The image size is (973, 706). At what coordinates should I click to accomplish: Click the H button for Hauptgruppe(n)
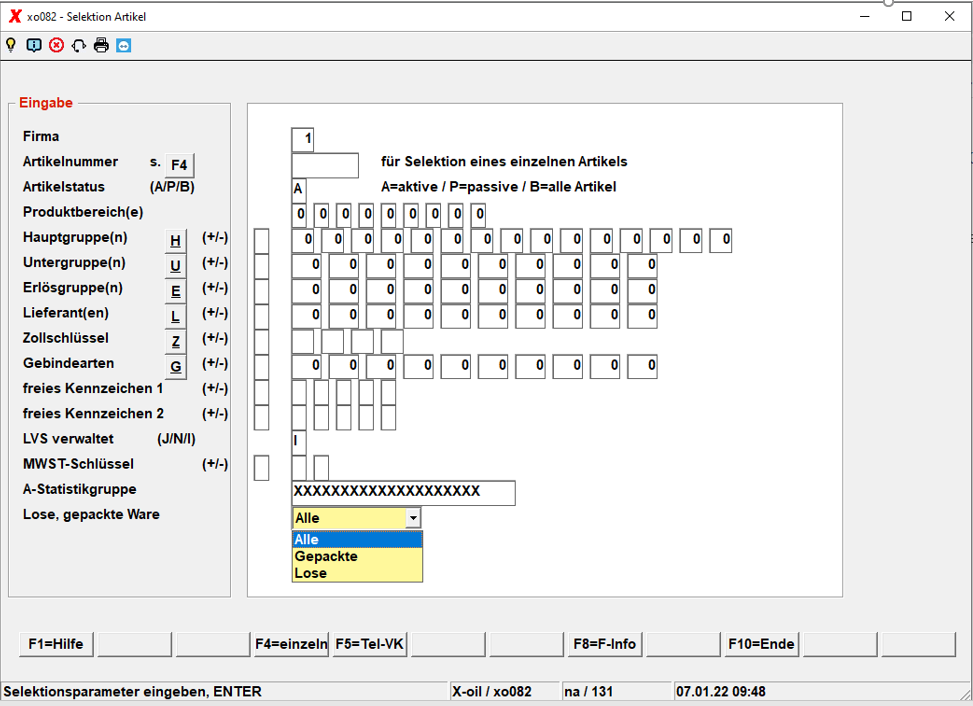point(176,241)
